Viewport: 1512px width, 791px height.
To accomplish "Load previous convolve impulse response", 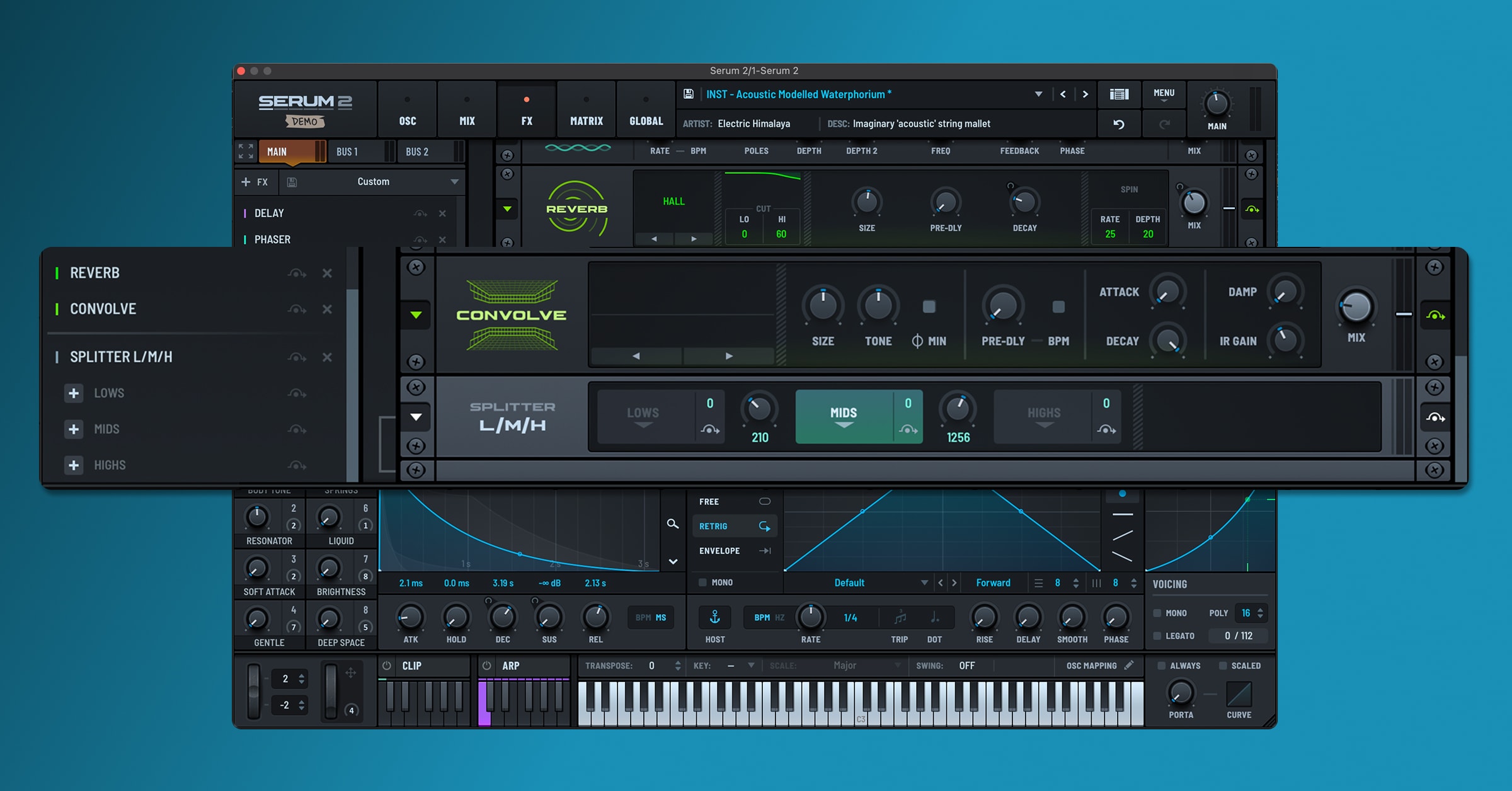I will pos(636,356).
